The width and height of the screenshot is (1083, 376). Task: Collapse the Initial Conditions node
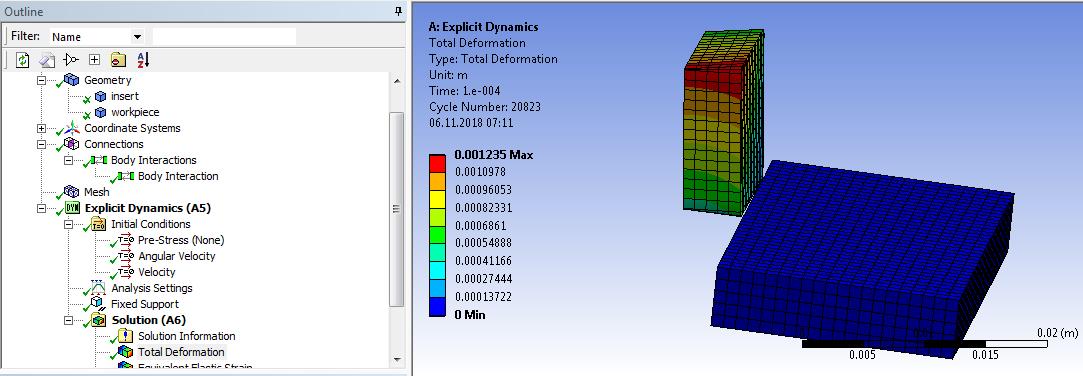click(68, 224)
